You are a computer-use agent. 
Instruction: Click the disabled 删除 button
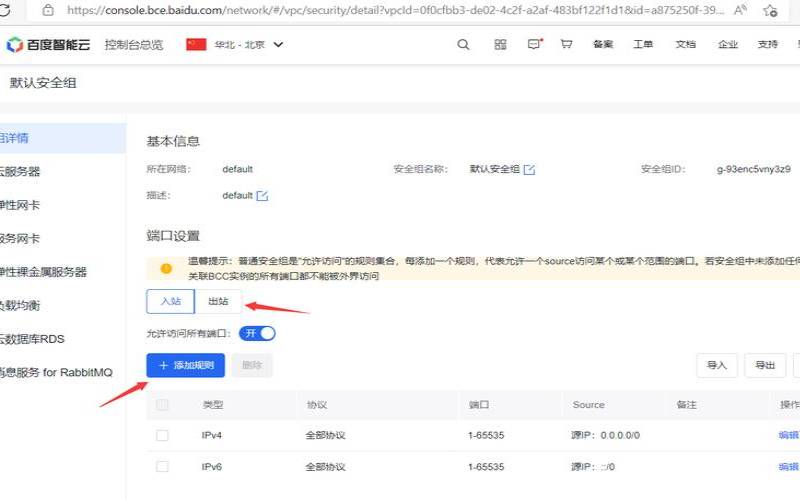click(x=252, y=365)
